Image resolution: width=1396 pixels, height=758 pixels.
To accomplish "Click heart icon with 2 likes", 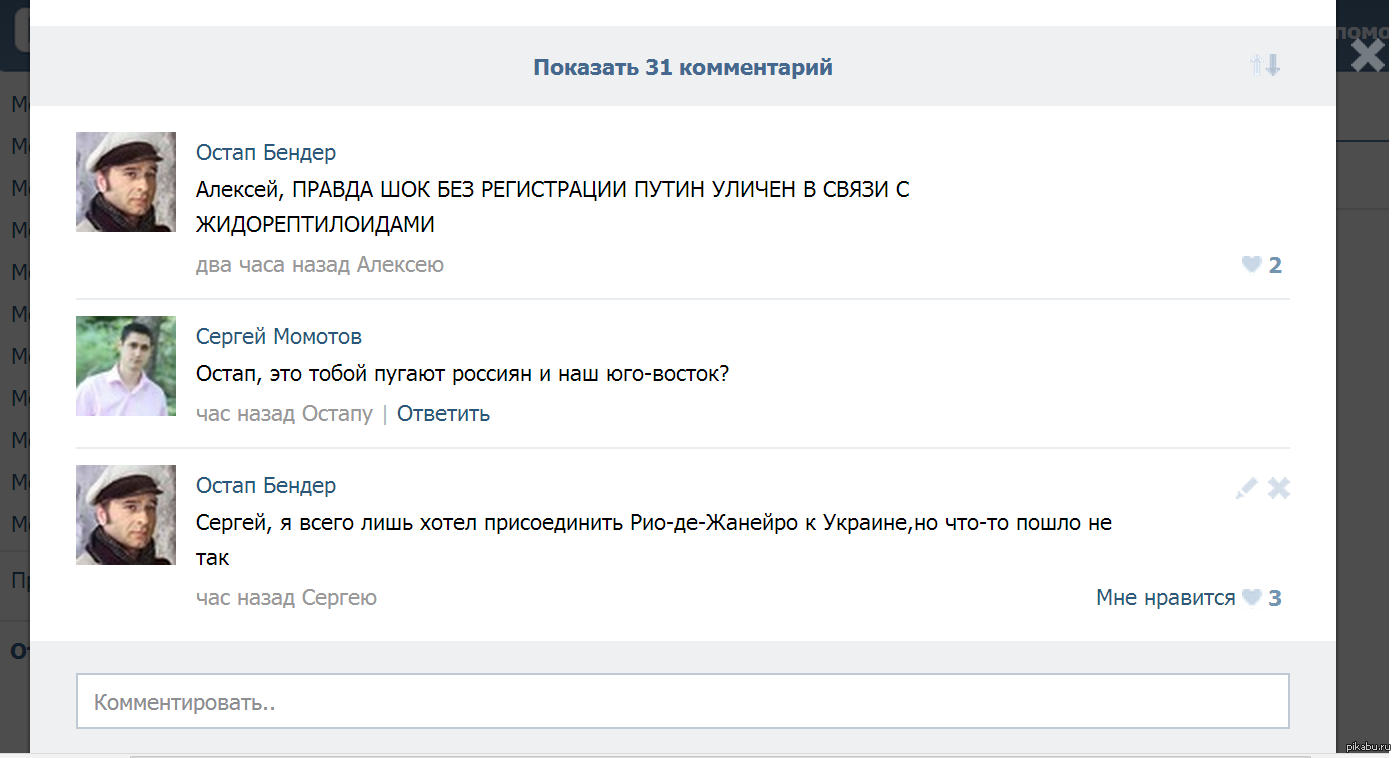I will [1251, 265].
